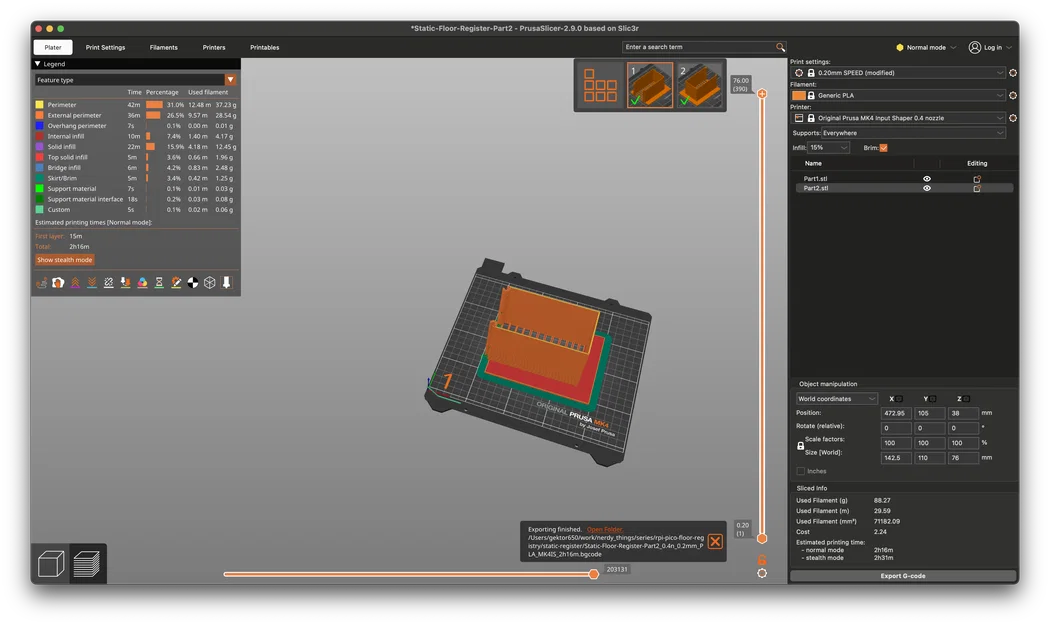Image resolution: width=1050 pixels, height=625 pixels.
Task: Open Printers tab
Action: (x=214, y=48)
